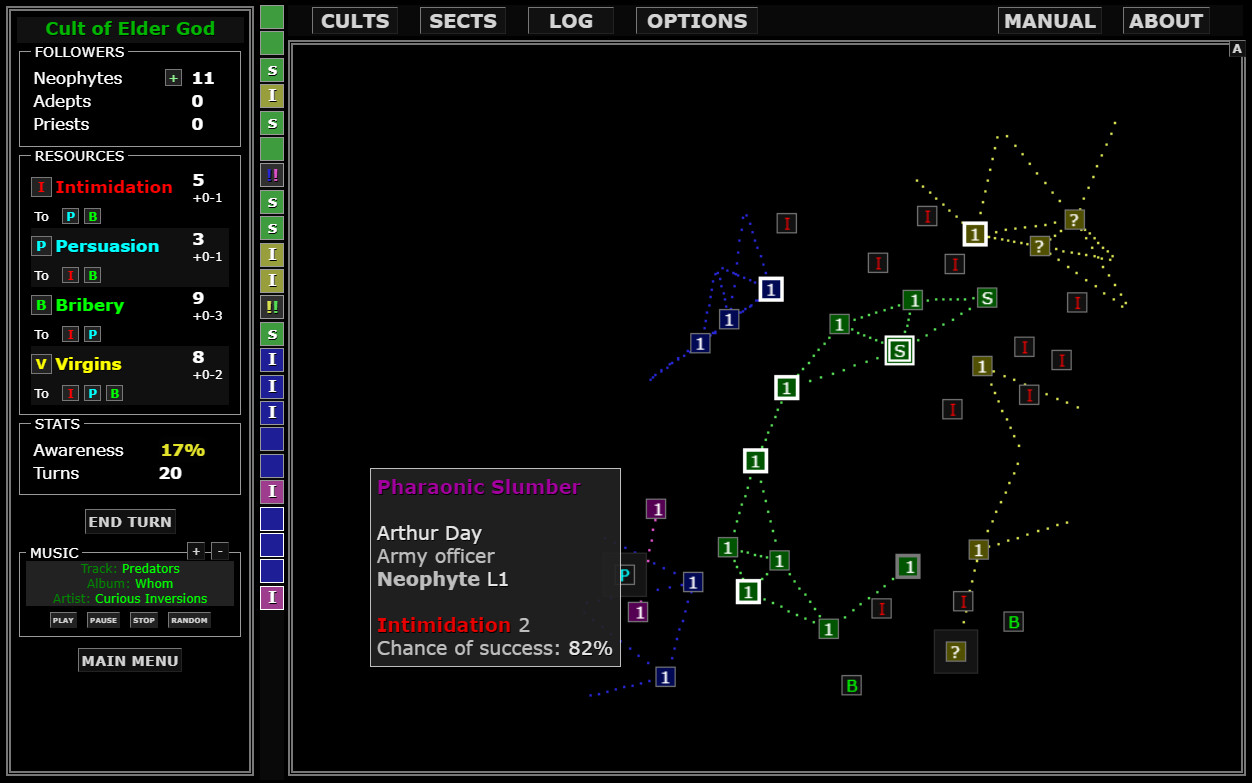
Task: Click the + button next to Neophytes
Action: tap(173, 77)
